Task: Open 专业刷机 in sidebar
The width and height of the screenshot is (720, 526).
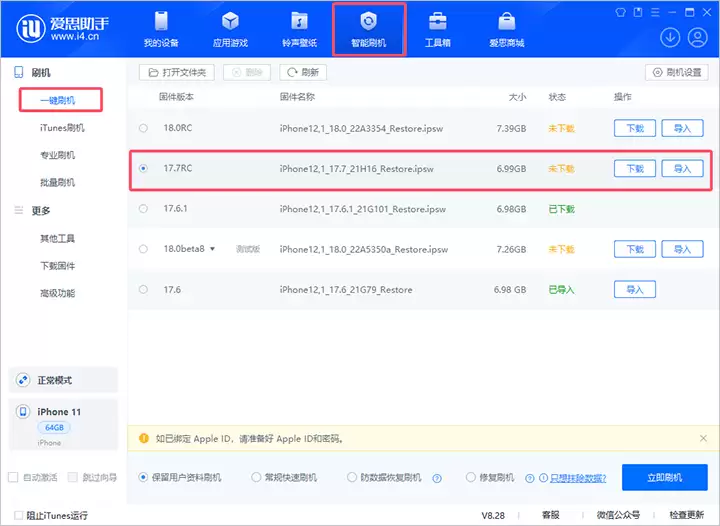Action: pos(57,155)
